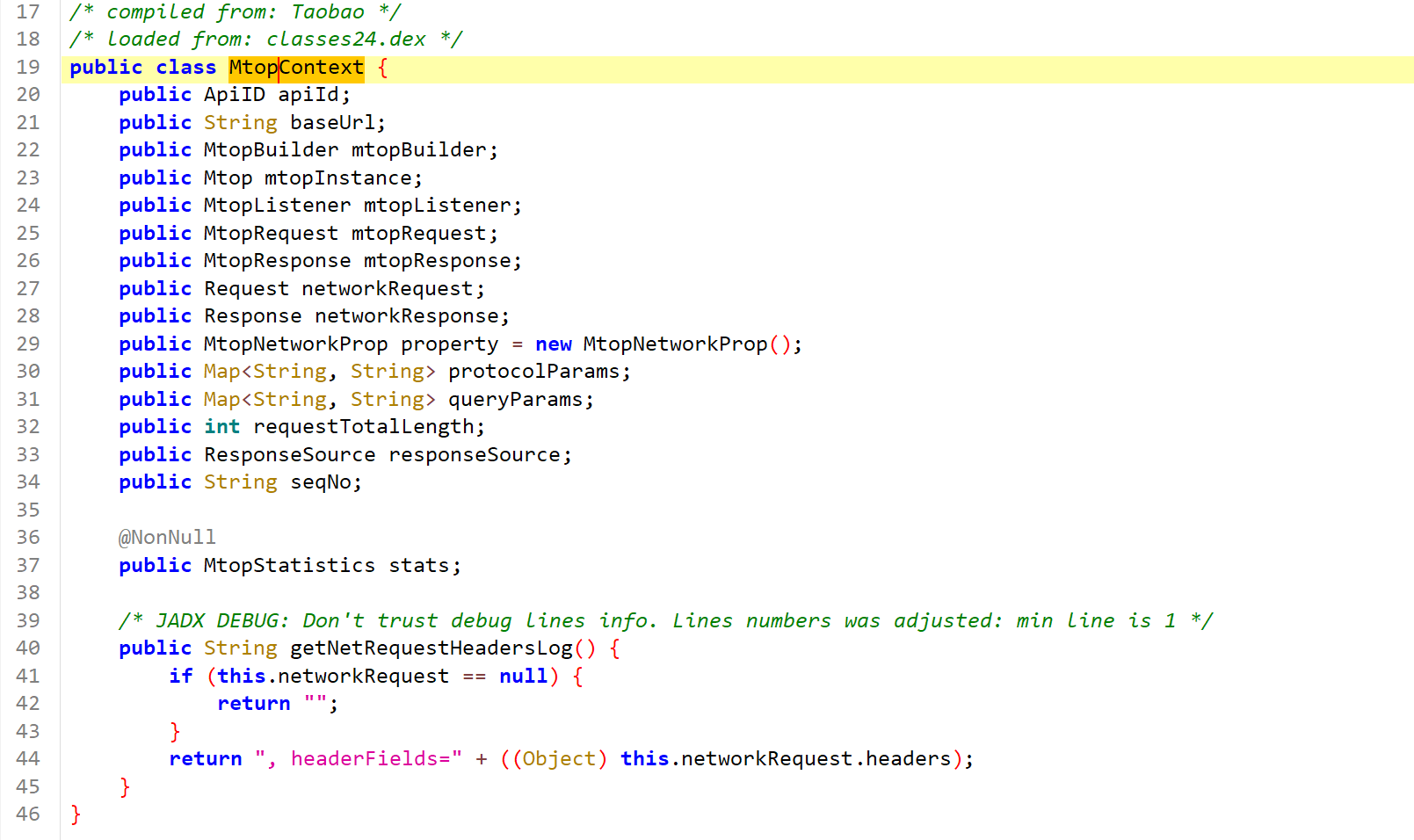Click the MtopListener type name
Viewport: 1414px width, 840px height.
point(277,206)
